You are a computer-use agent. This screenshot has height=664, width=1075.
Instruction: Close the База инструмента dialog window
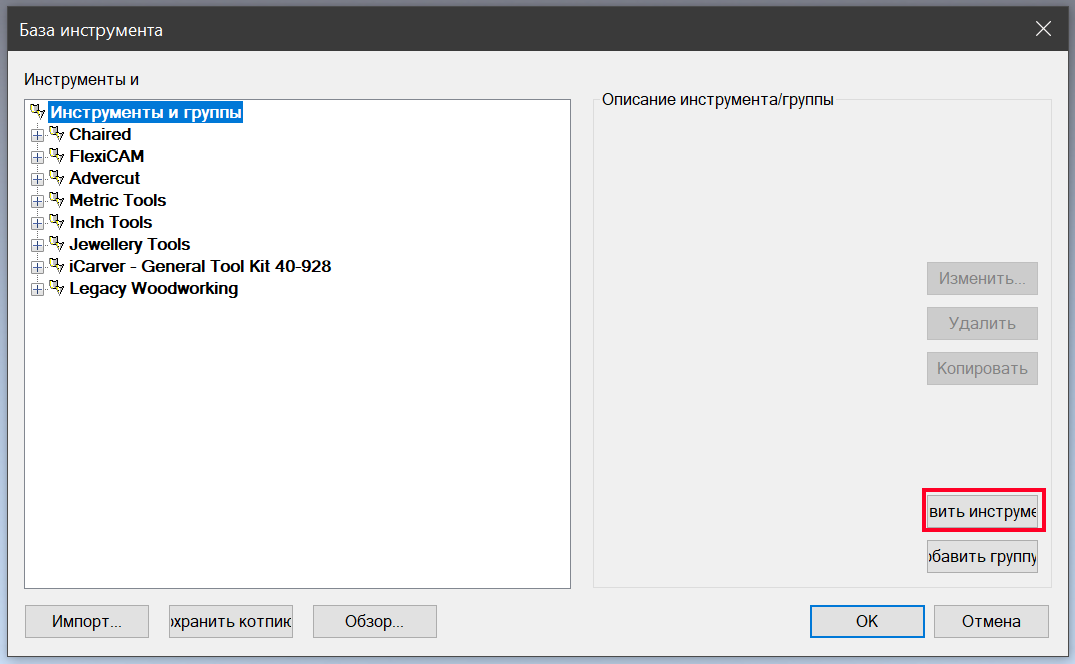pyautogui.click(x=1043, y=29)
